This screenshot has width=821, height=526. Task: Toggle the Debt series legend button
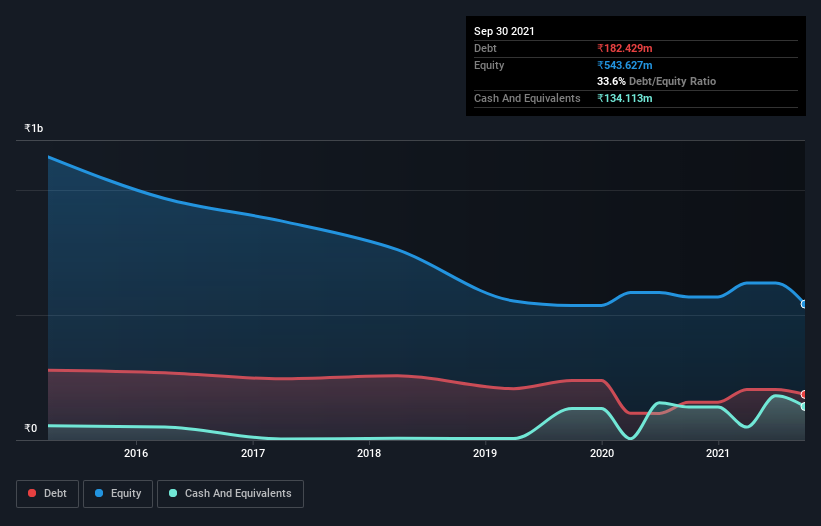(47, 494)
